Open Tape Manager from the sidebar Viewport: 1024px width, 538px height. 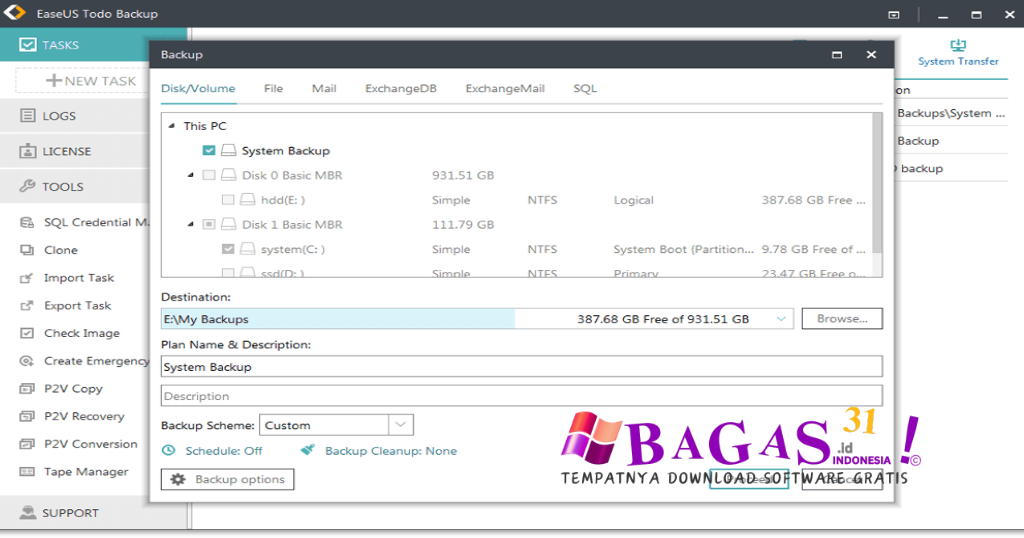(86, 471)
